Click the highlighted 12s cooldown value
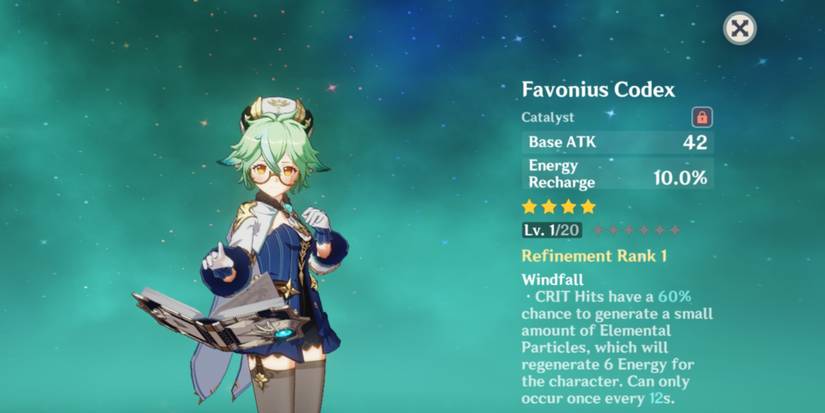The height and width of the screenshot is (413, 825). pos(659,399)
